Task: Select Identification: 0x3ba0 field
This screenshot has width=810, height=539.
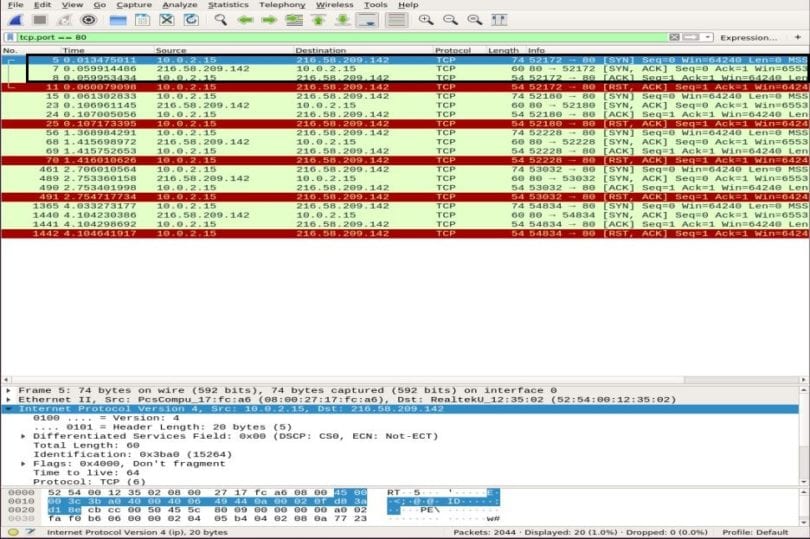Action: click(x=132, y=455)
